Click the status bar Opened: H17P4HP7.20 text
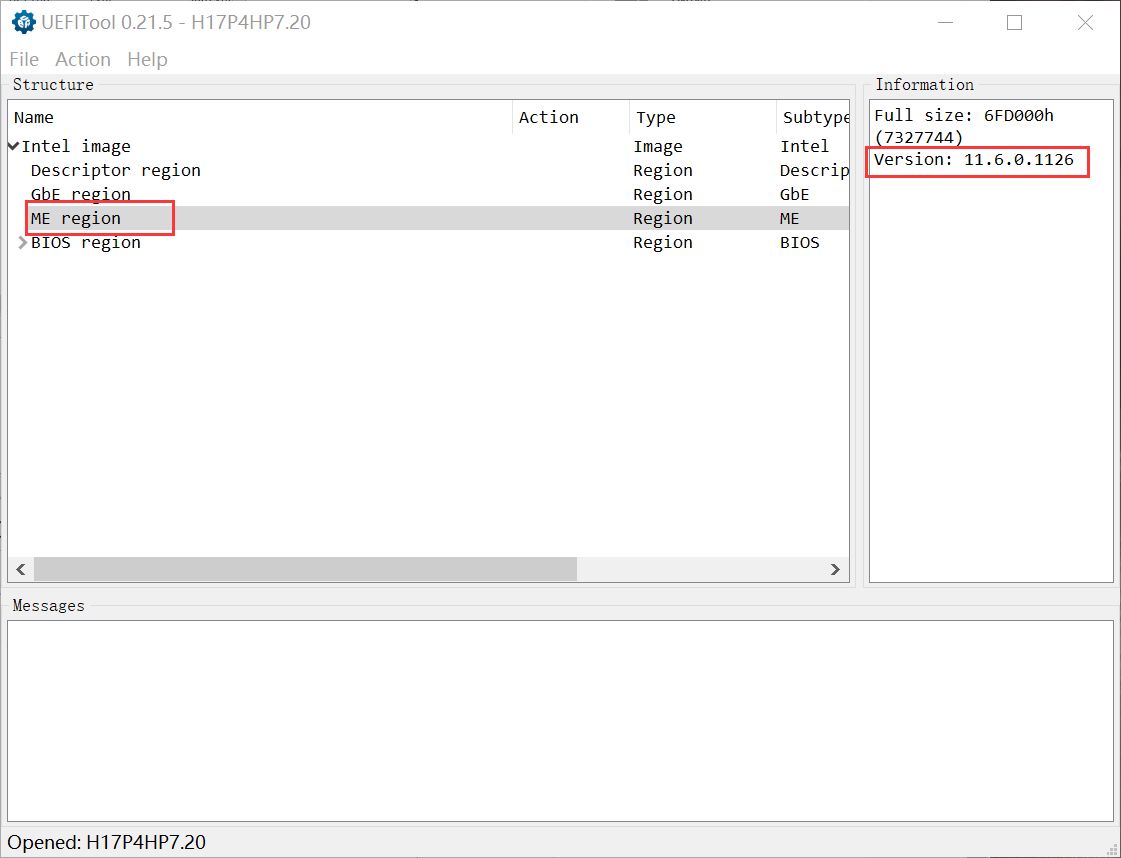Image resolution: width=1121 pixels, height=858 pixels. coord(107,842)
